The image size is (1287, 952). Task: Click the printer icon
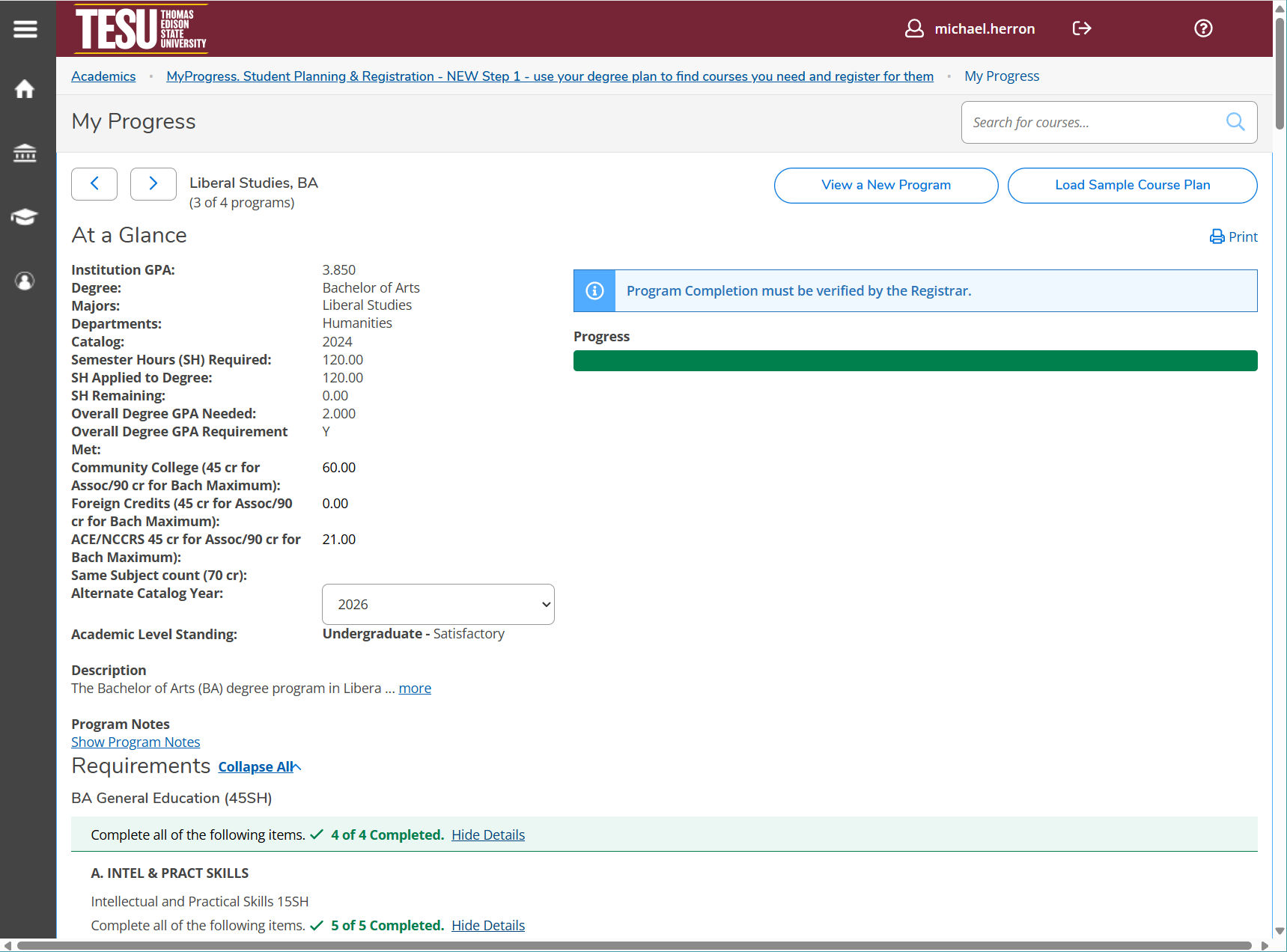(x=1217, y=237)
